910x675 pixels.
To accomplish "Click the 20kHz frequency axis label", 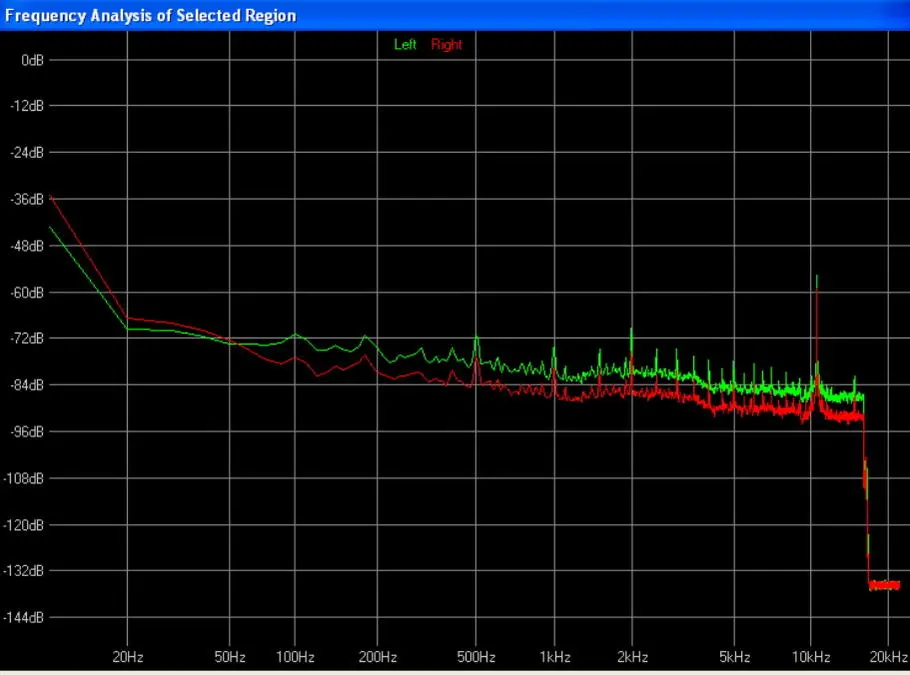I will tap(888, 657).
